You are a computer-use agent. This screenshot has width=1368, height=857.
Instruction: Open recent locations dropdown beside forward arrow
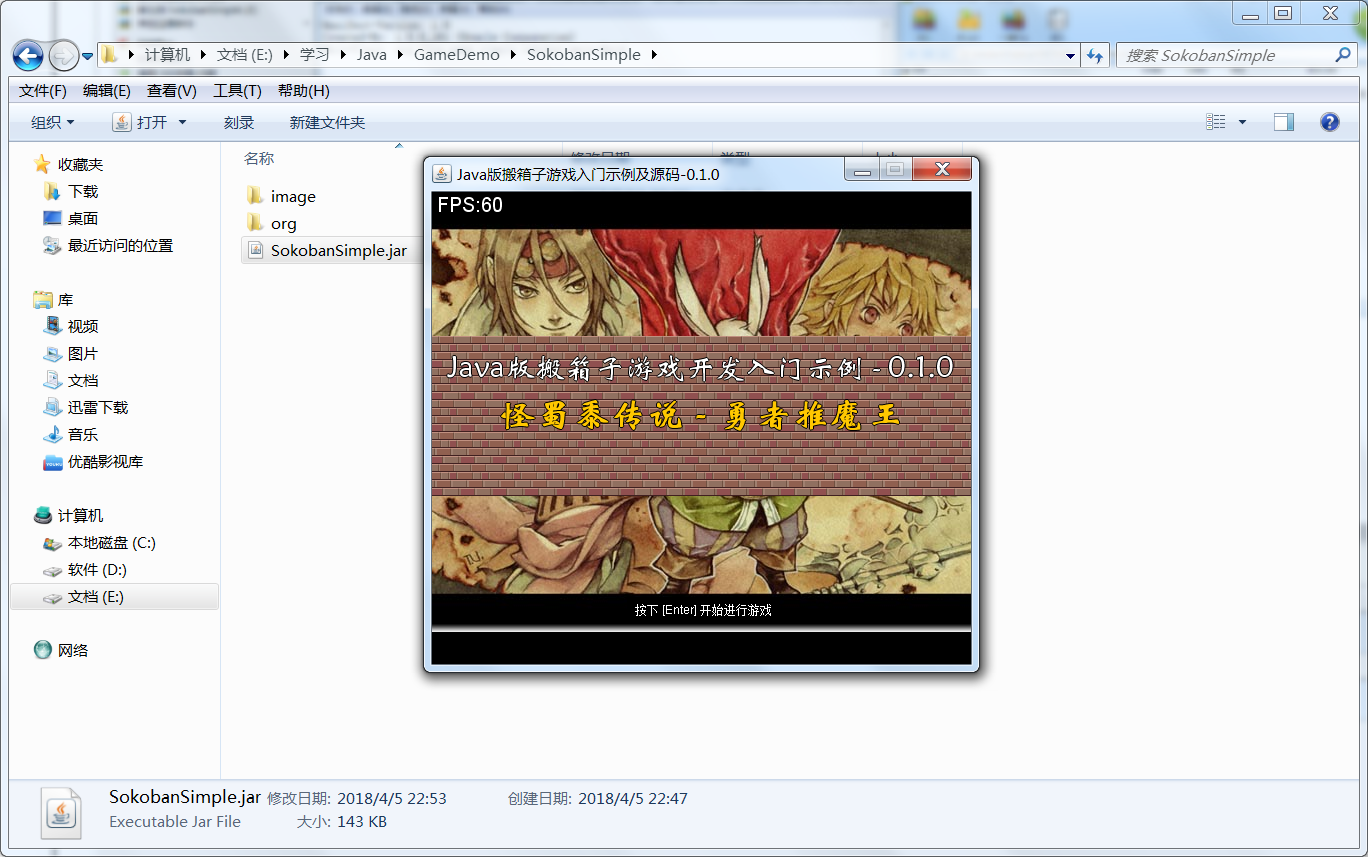click(88, 56)
